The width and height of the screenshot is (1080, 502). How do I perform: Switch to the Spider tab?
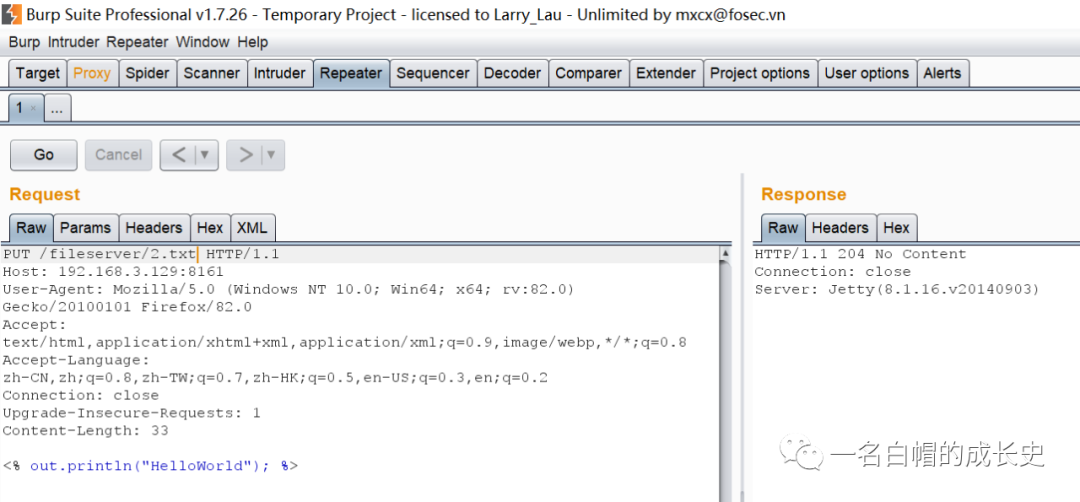coord(147,73)
